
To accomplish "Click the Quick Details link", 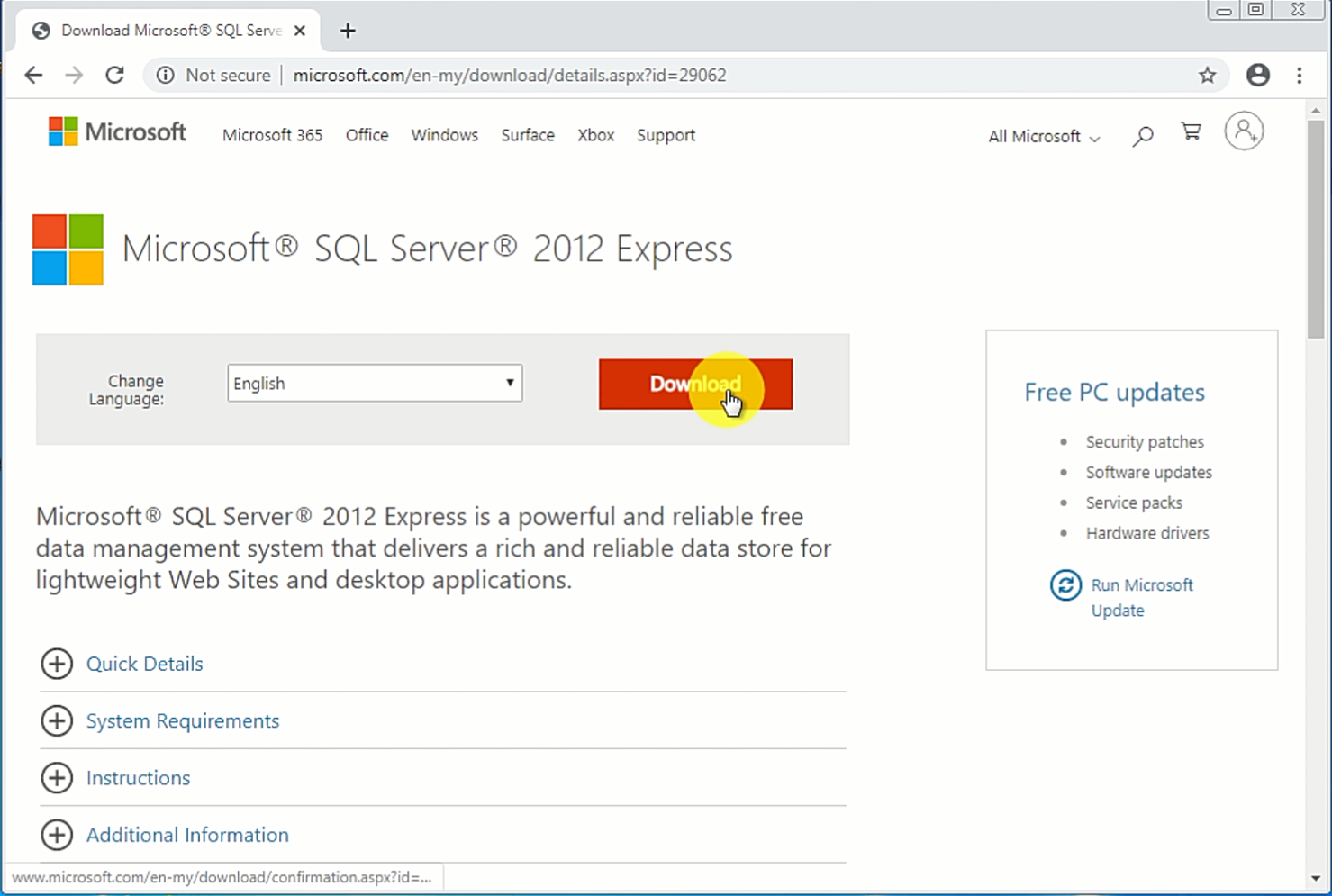I will point(144,664).
